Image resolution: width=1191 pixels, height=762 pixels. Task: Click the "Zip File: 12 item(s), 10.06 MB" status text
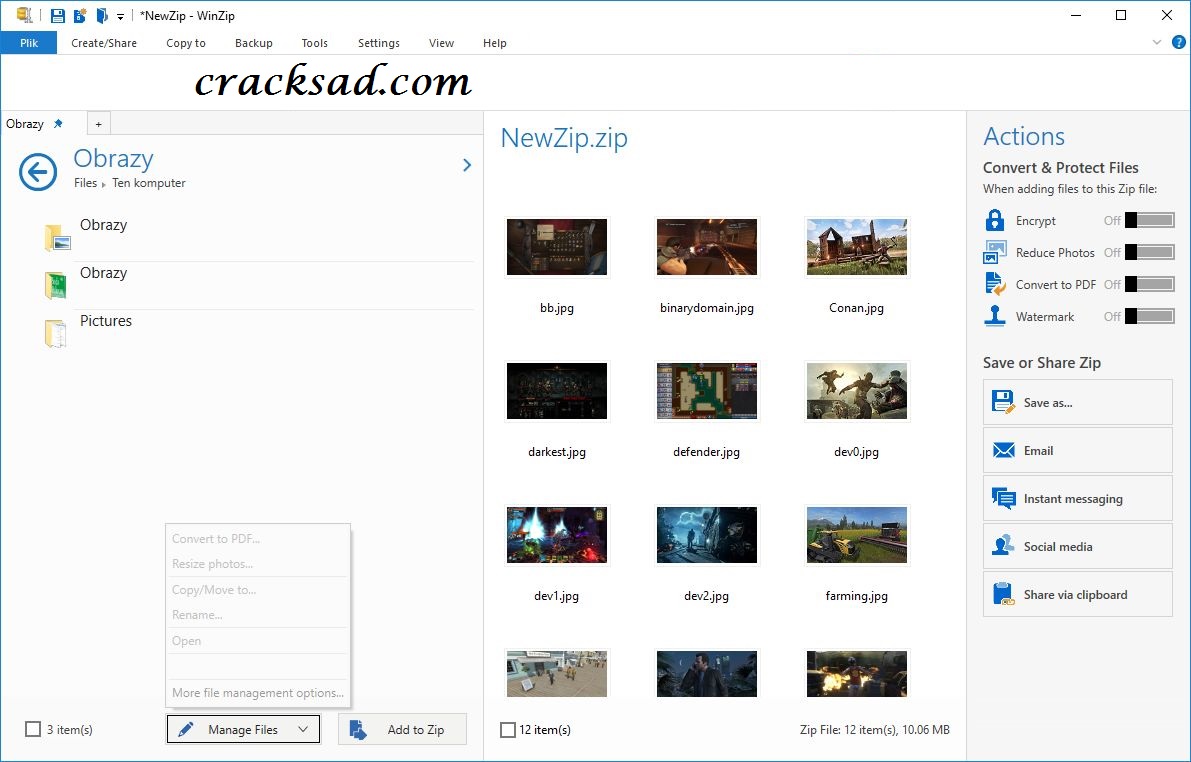[874, 729]
